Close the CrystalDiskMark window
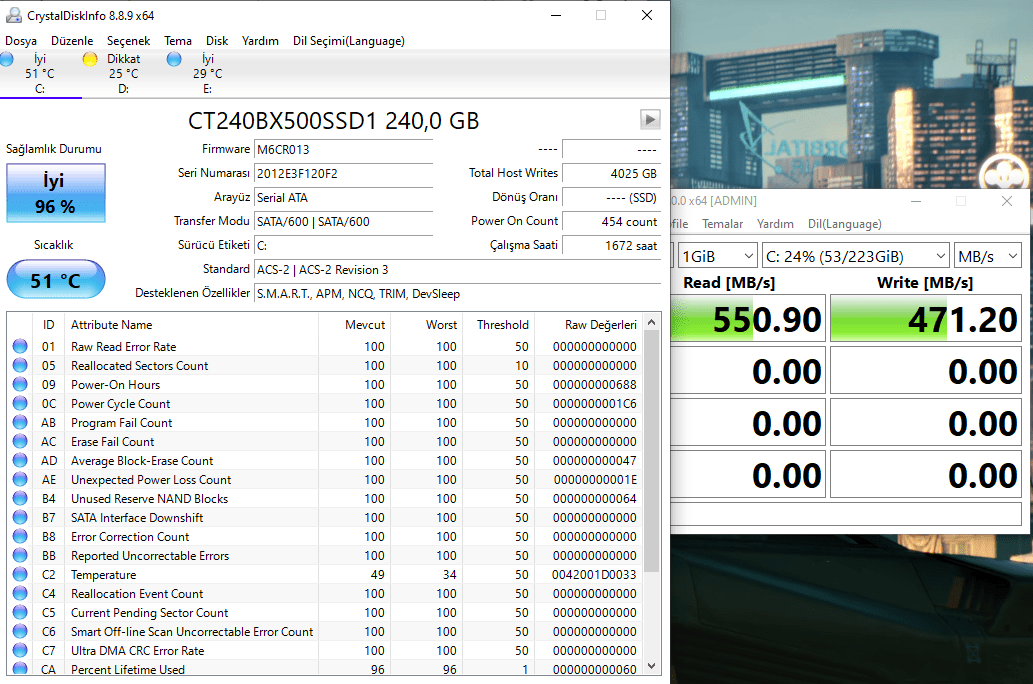The height and width of the screenshot is (684, 1033). [1007, 201]
